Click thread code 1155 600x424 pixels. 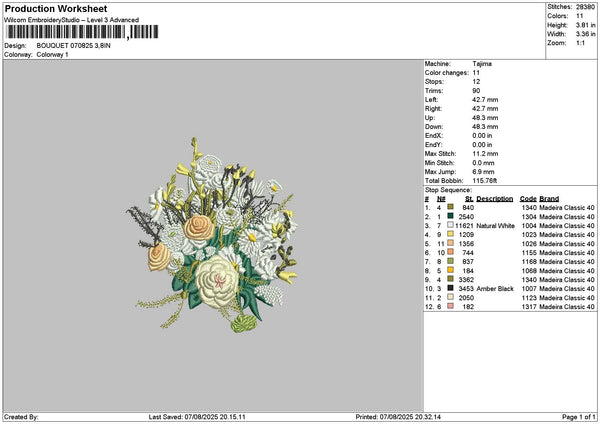(x=529, y=253)
